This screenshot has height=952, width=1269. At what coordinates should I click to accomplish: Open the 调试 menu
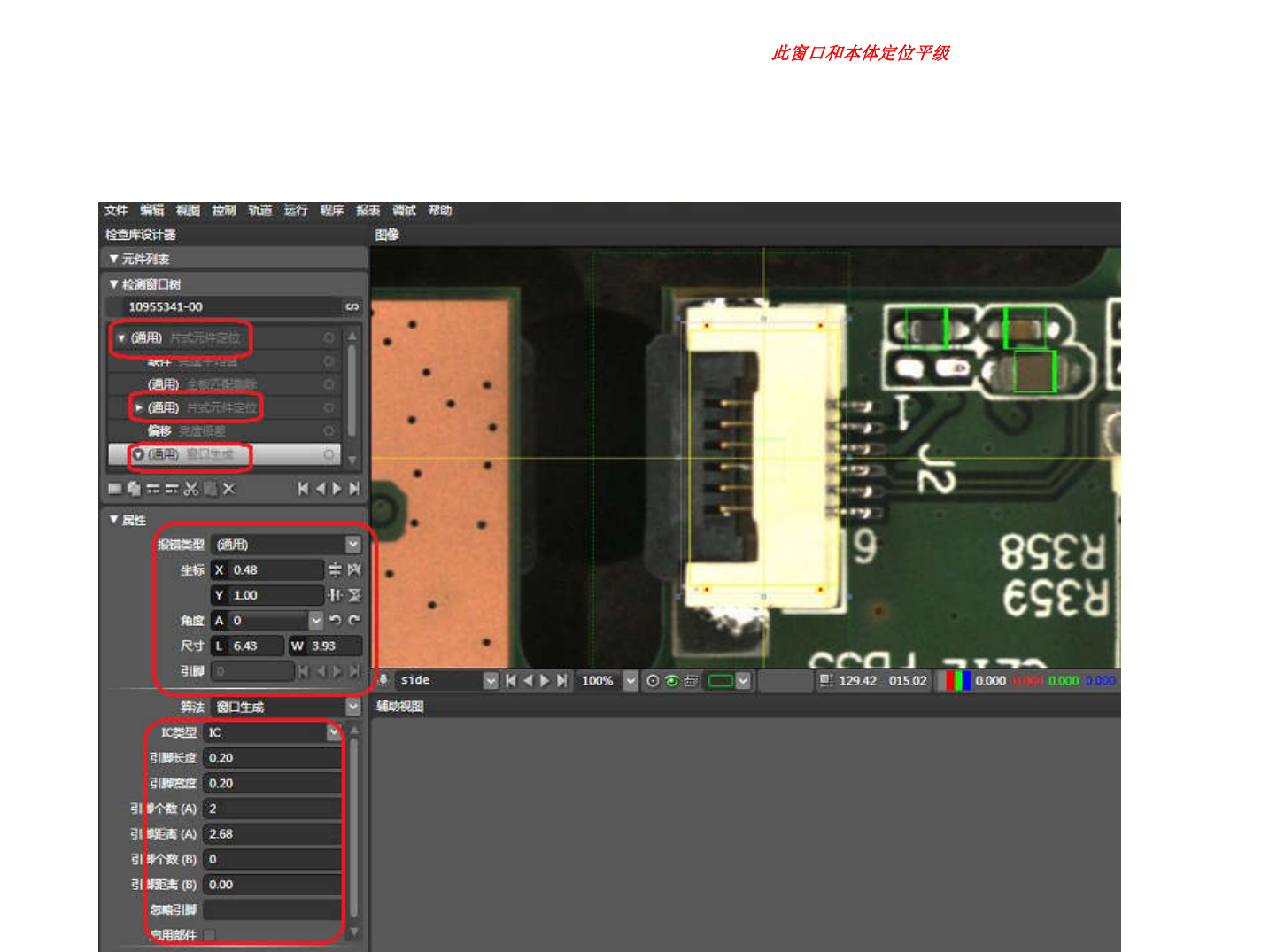[404, 210]
